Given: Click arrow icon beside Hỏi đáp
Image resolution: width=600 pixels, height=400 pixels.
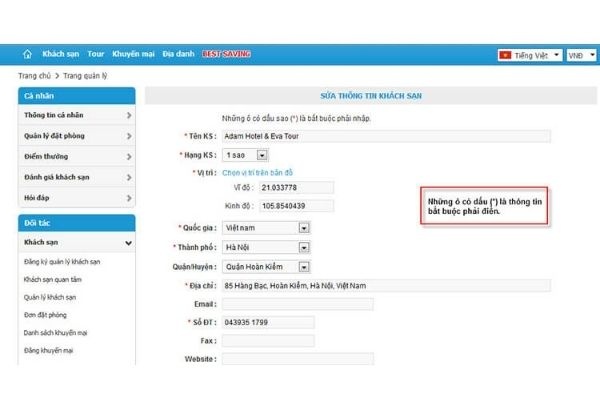Looking at the screenshot, I should click(129, 198).
